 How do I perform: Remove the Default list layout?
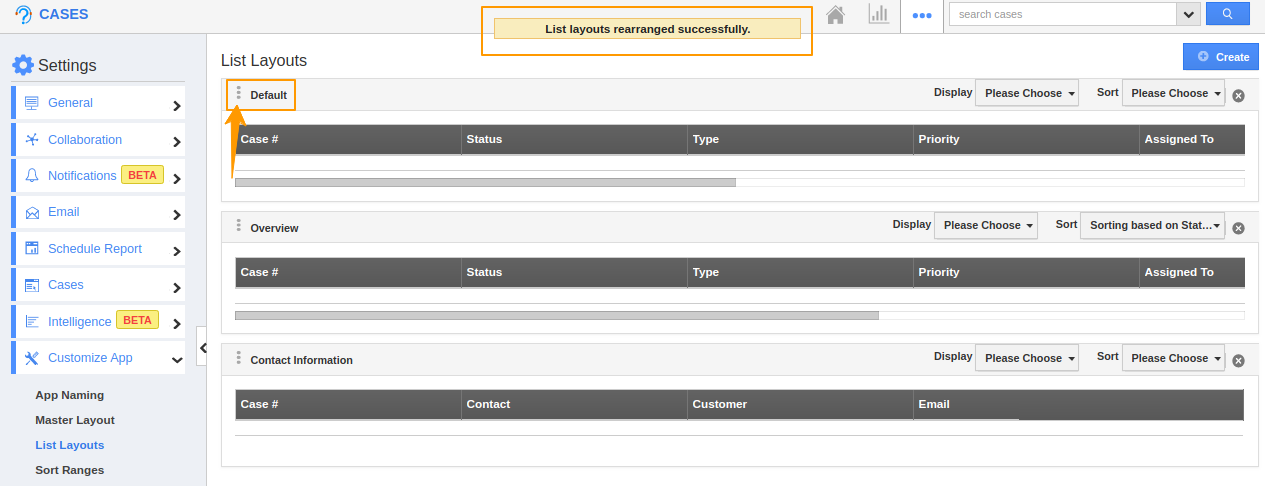click(x=1238, y=96)
